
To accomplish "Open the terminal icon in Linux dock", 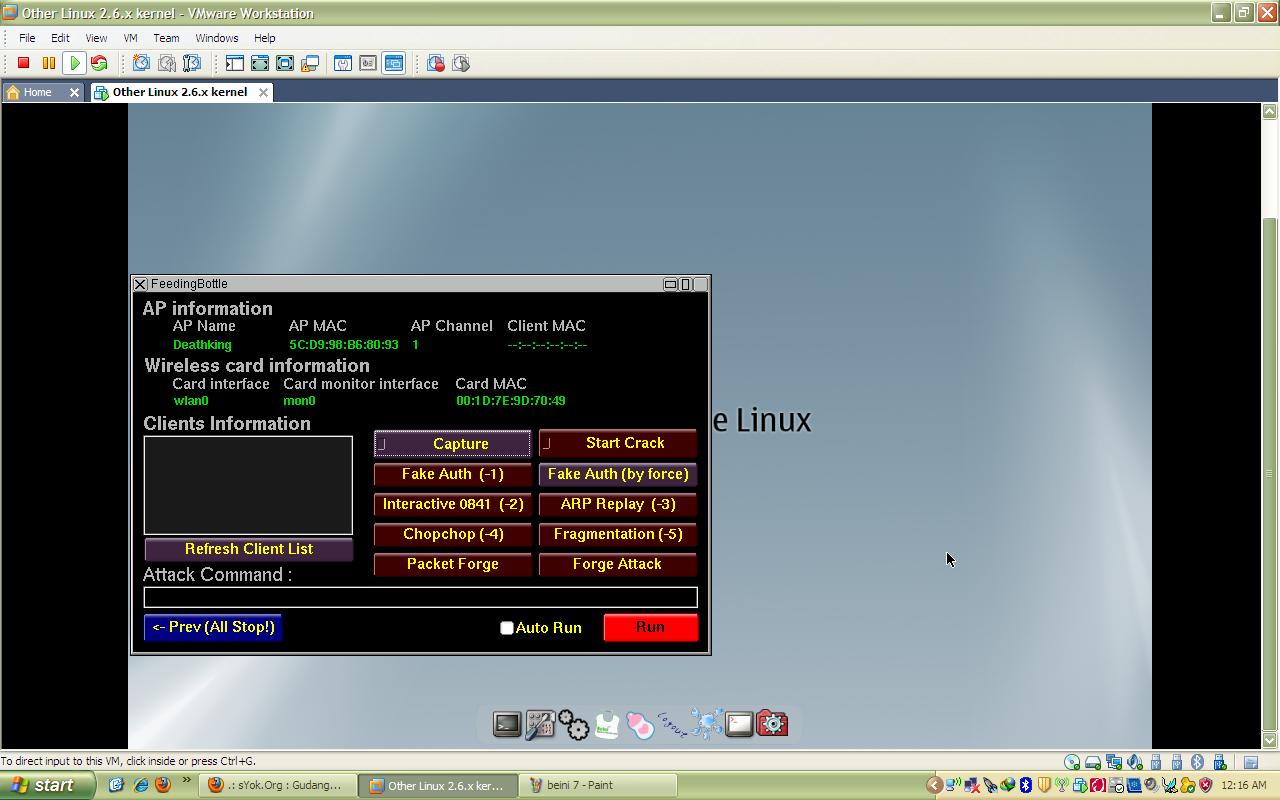I will (507, 724).
